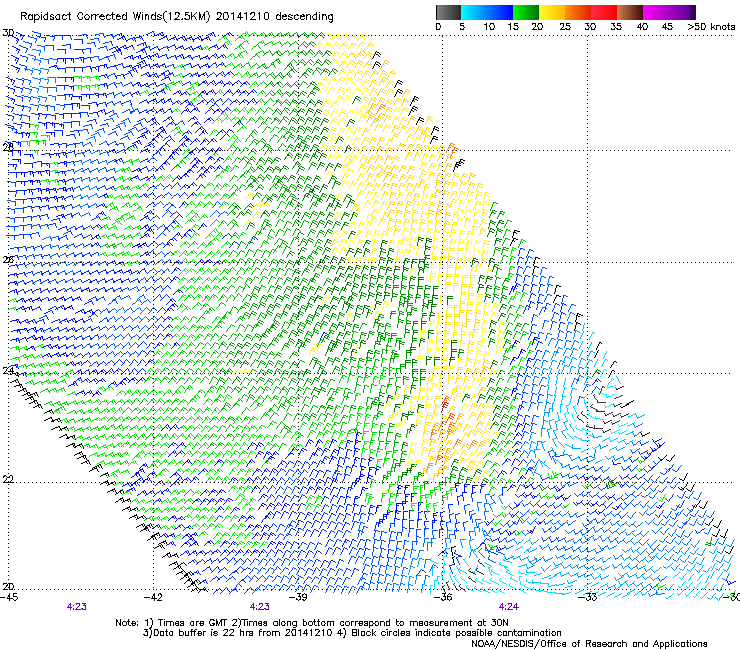
Task: Click the note '1) Times are GMT'
Action: coord(186,623)
